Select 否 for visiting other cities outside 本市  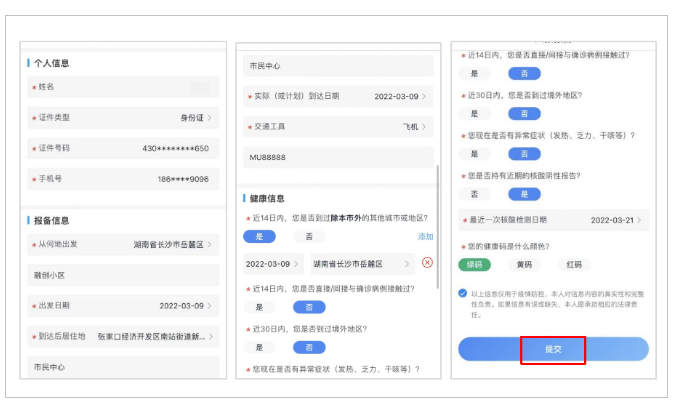pos(308,237)
